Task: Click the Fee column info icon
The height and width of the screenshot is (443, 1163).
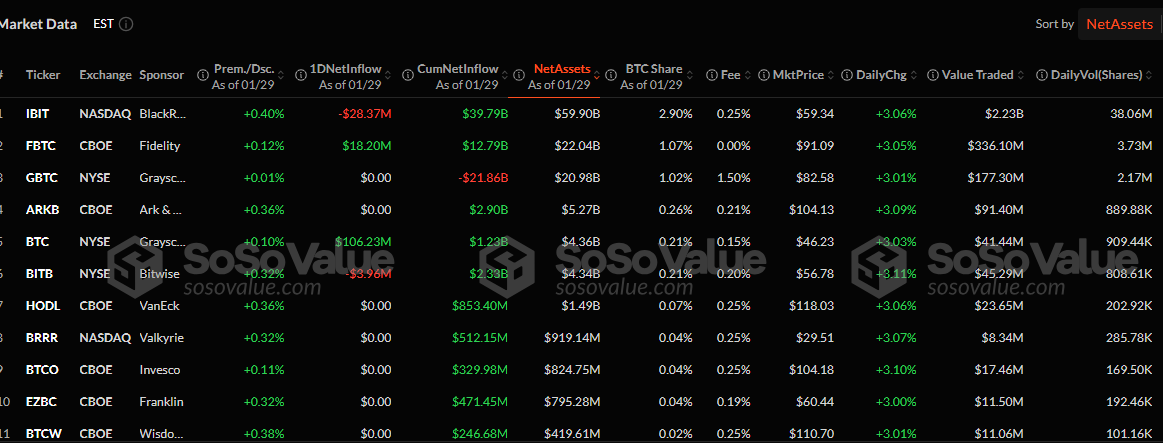Action: coord(711,75)
